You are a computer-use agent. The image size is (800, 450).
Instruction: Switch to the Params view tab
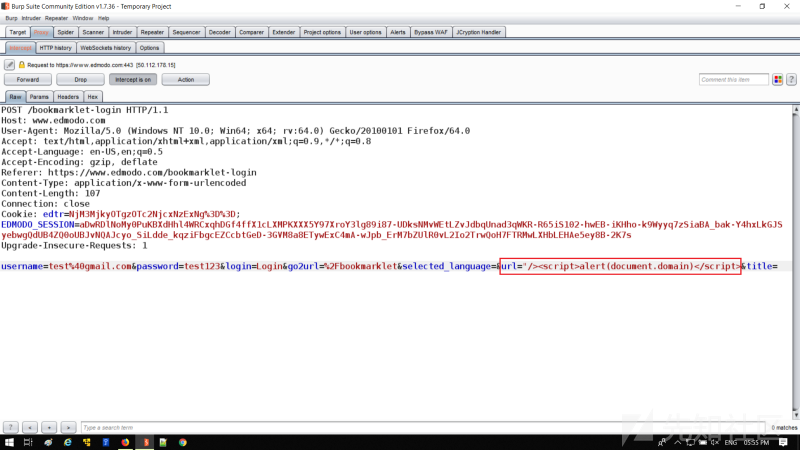click(x=39, y=97)
